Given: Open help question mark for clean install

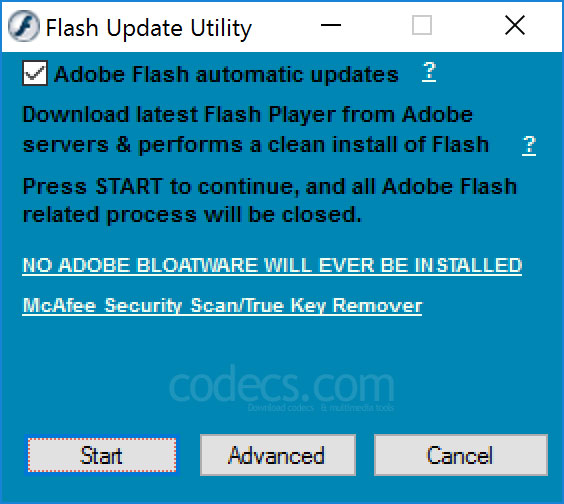Looking at the screenshot, I should (529, 145).
